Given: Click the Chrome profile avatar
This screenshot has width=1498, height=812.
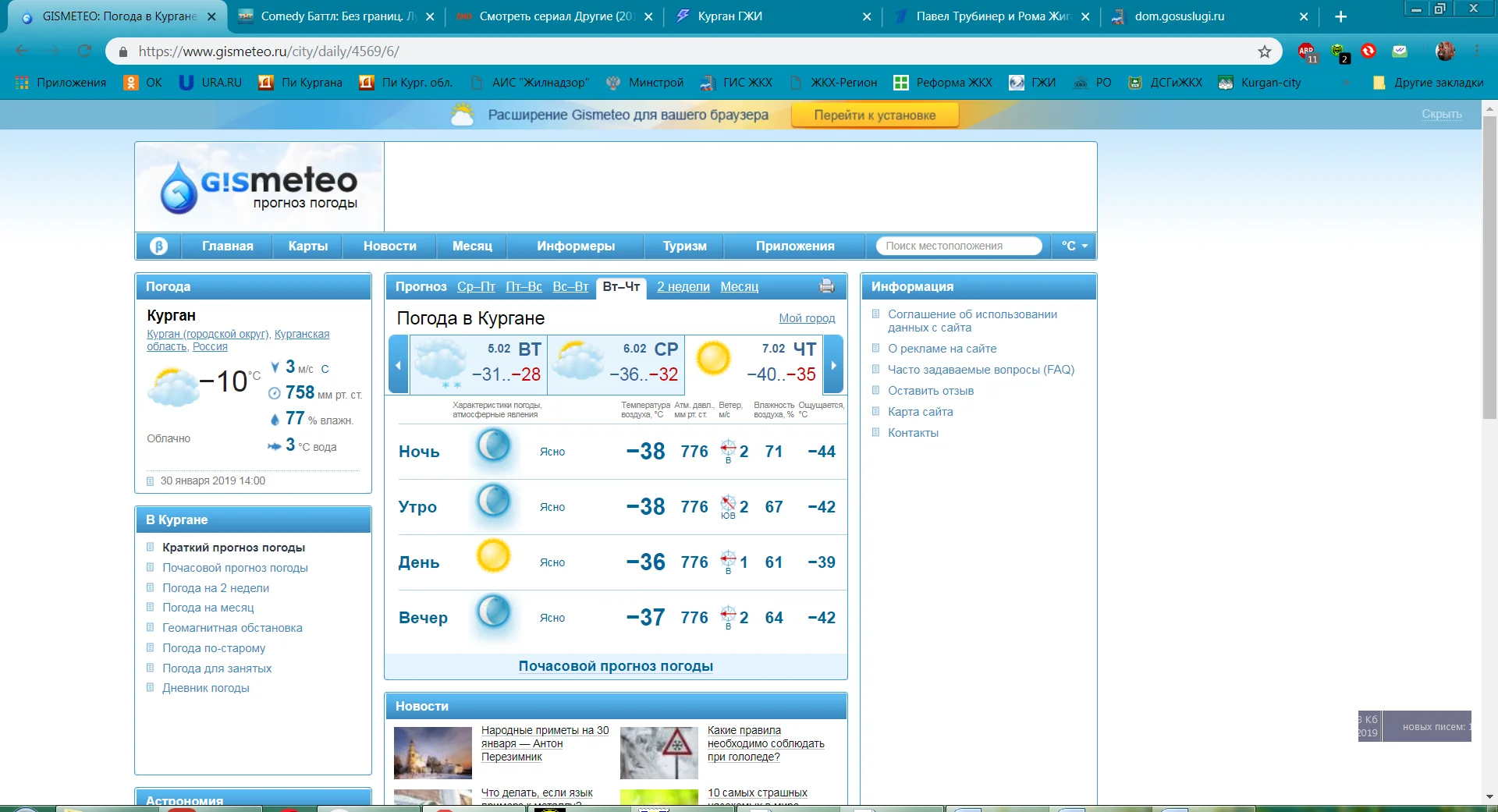Looking at the screenshot, I should pyautogui.click(x=1445, y=51).
